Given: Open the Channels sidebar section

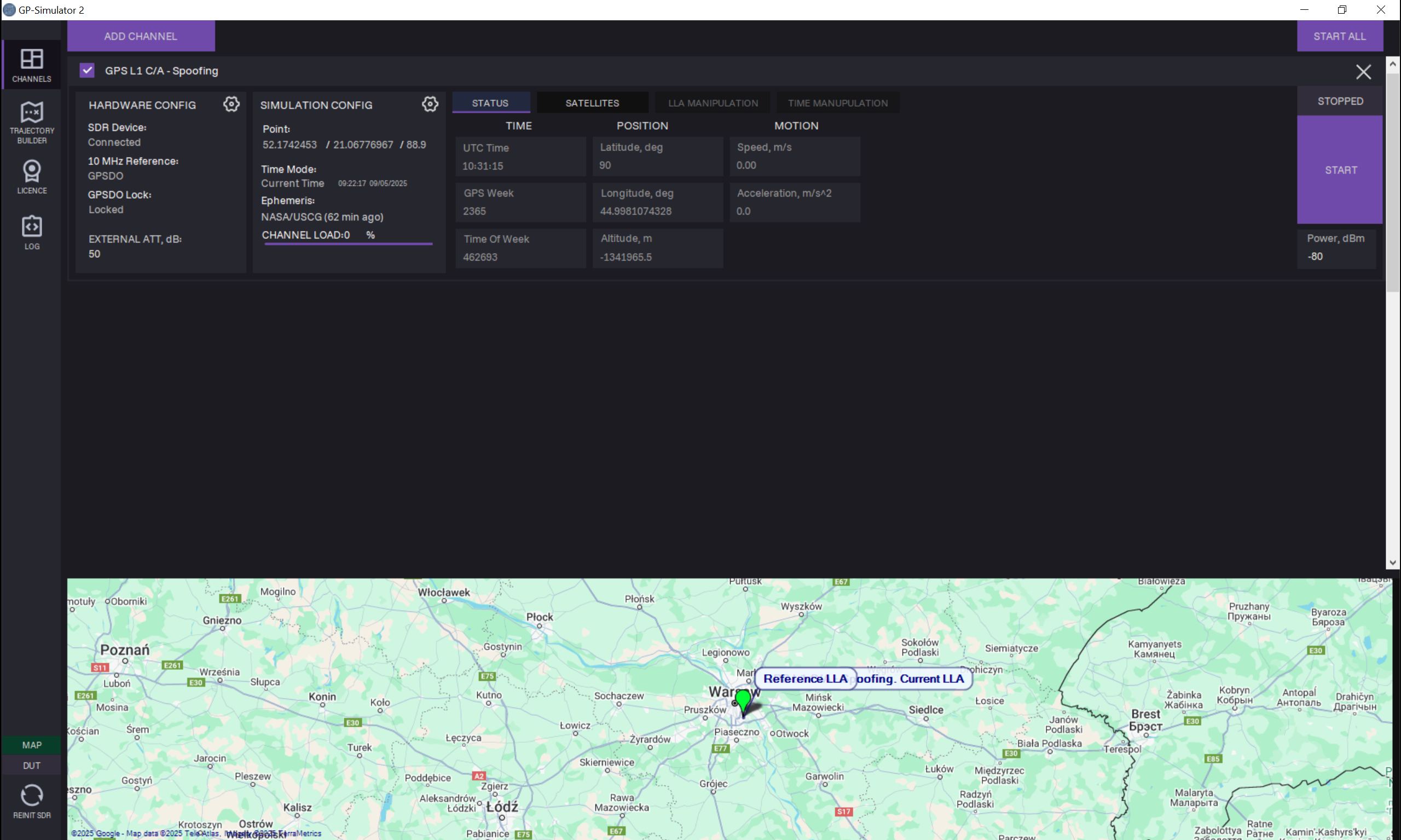Looking at the screenshot, I should click(x=32, y=65).
